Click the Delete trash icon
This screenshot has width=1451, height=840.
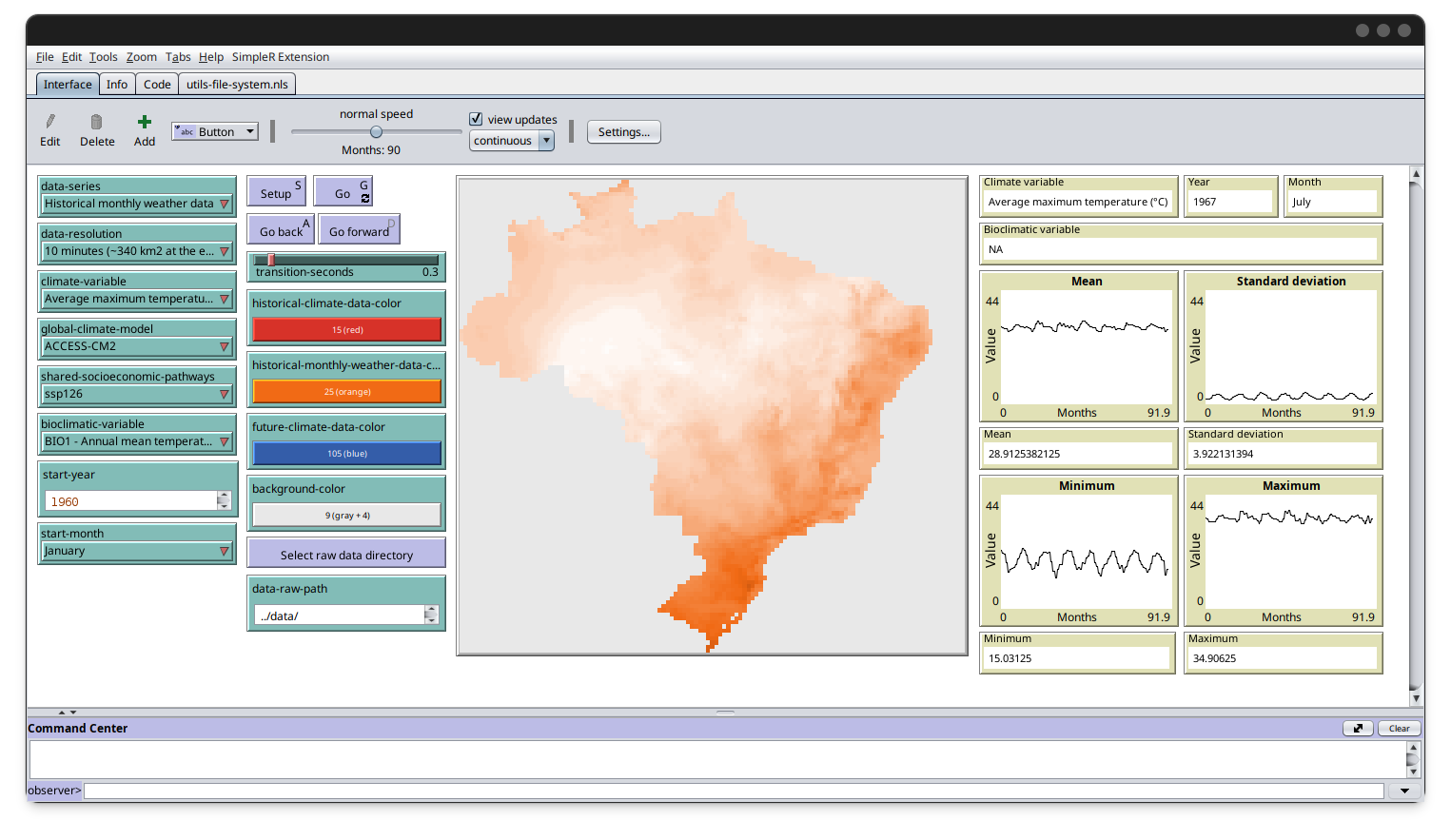coord(96,122)
